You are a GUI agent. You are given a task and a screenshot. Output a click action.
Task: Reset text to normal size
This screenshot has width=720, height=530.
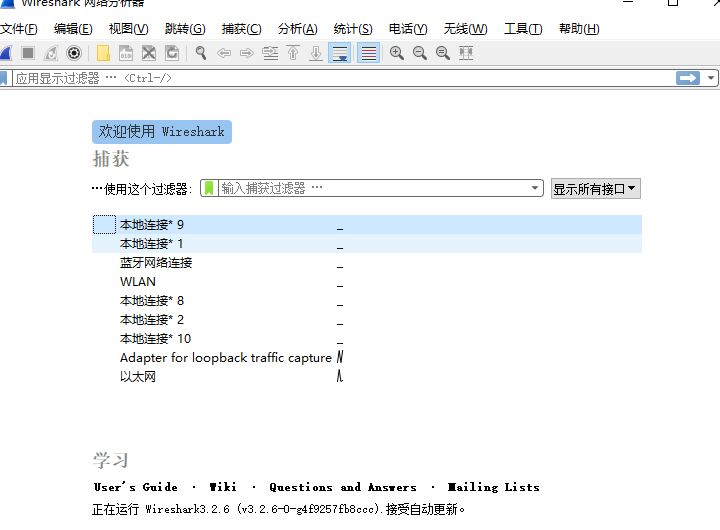443,53
